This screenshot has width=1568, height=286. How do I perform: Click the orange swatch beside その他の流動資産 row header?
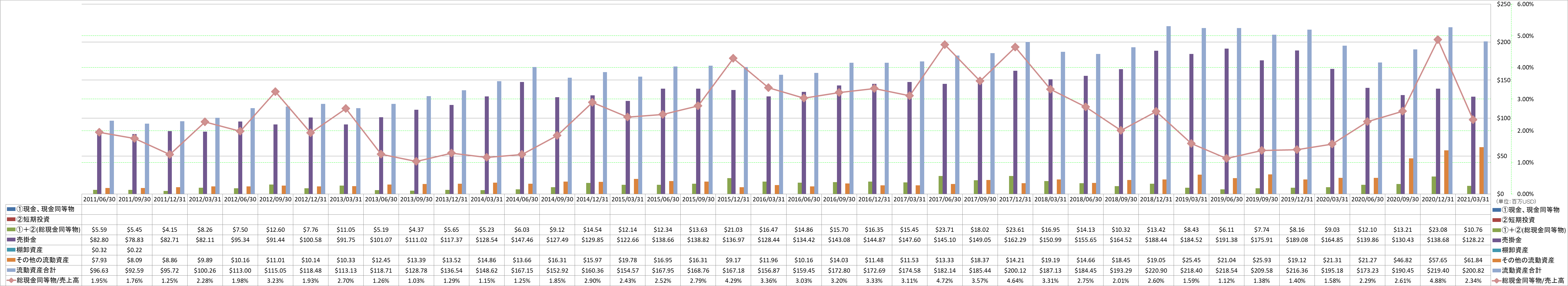point(11,260)
